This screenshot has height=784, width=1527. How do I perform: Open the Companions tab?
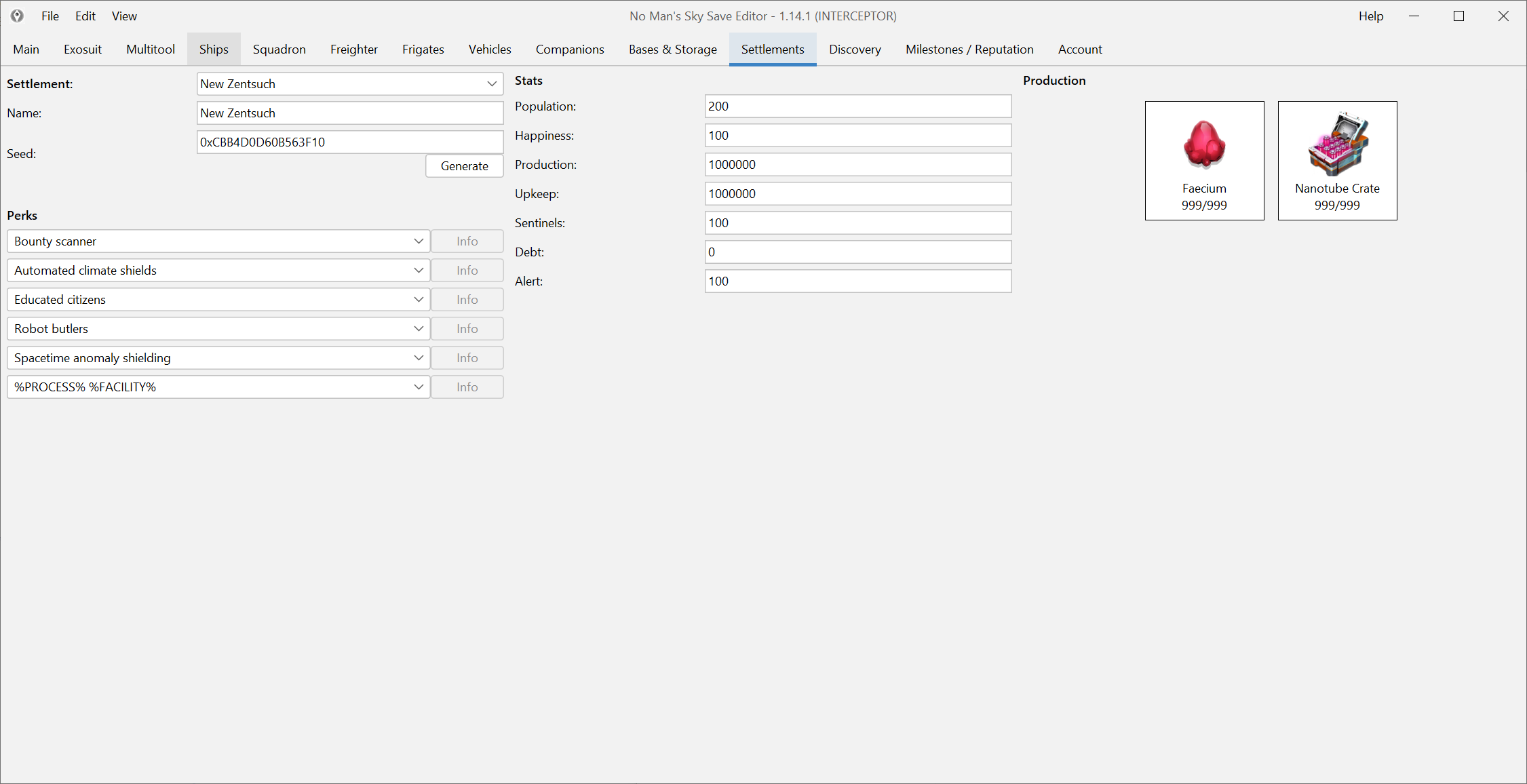(x=569, y=50)
